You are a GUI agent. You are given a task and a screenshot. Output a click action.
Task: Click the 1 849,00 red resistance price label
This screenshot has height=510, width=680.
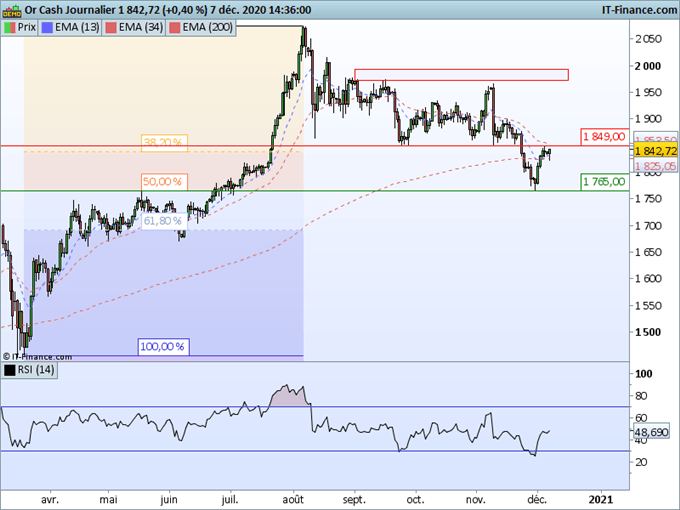(605, 137)
